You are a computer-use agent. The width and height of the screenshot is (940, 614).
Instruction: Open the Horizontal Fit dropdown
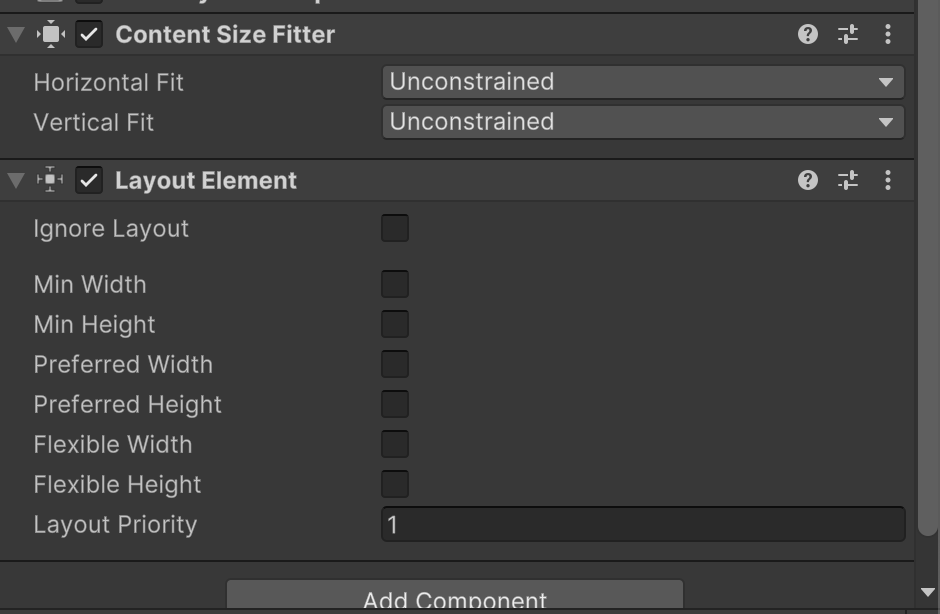pyautogui.click(x=642, y=82)
